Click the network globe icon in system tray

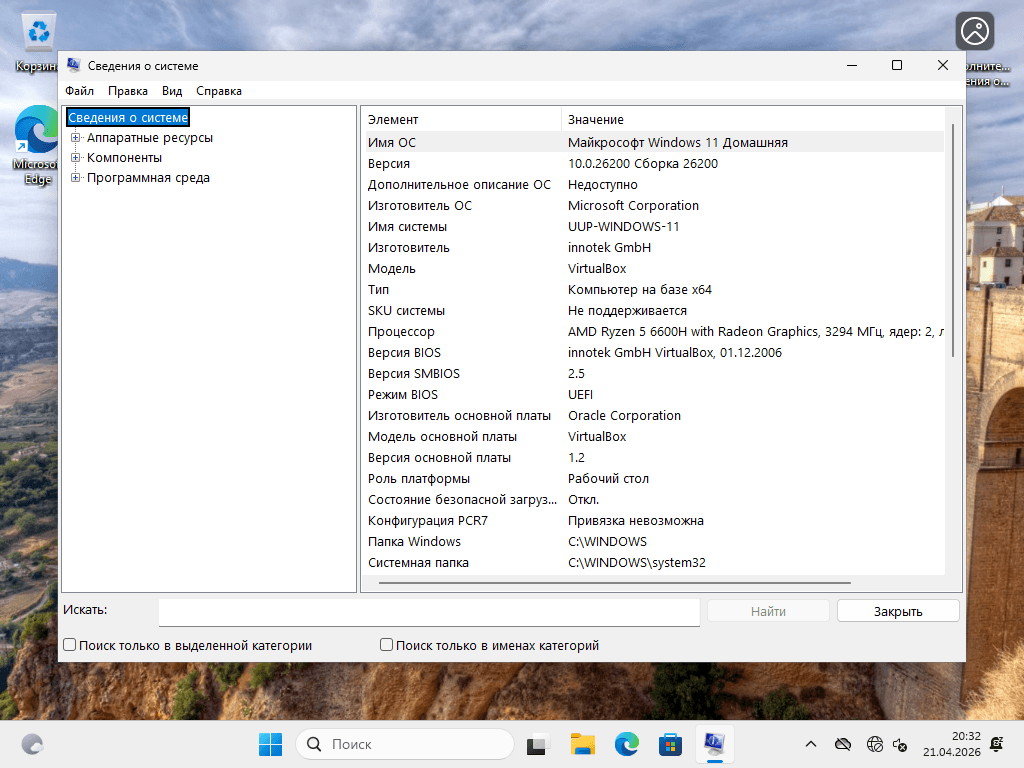[875, 744]
